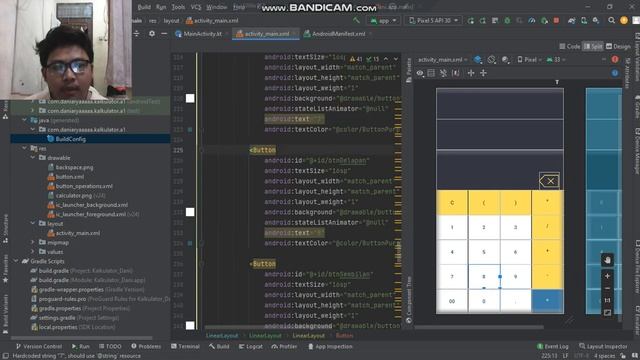Select backspace image in calculator preview

[549, 181]
